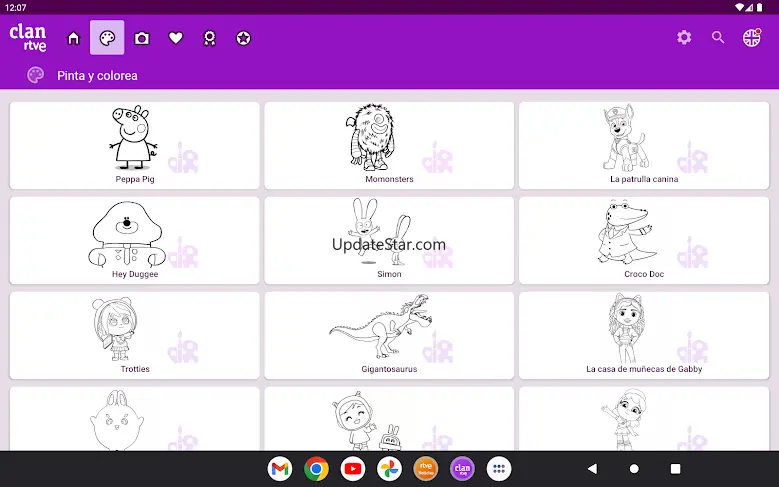
Task: Launch the orange RTVE app in taskbar
Action: click(426, 469)
